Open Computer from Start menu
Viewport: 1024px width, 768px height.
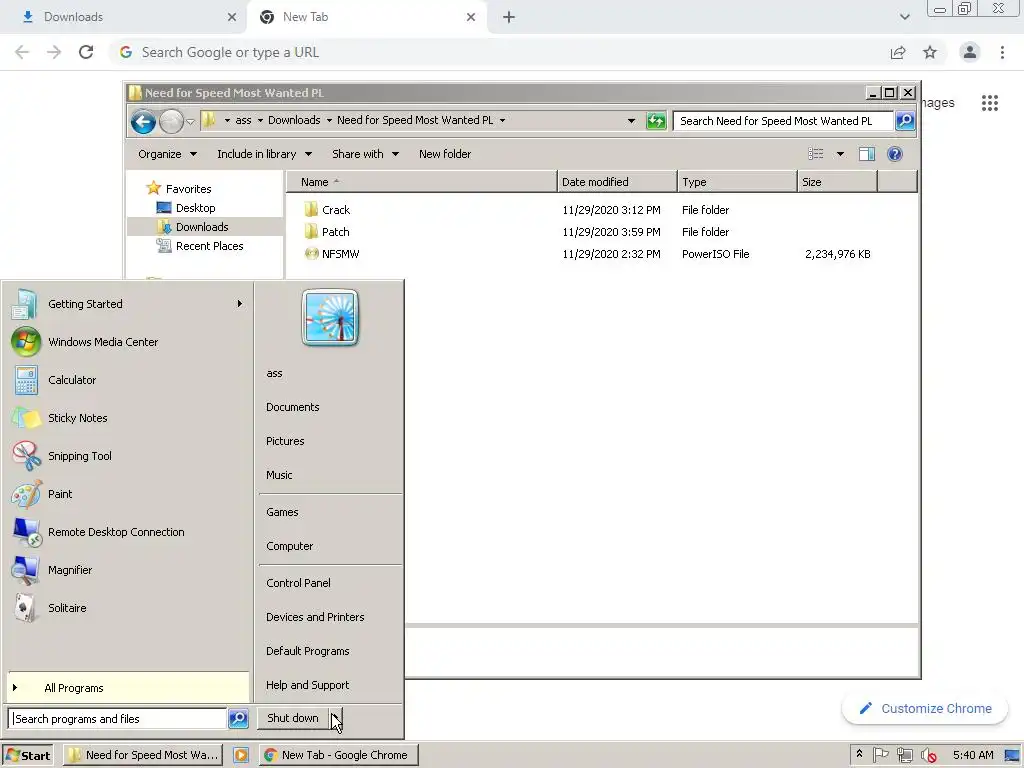(289, 546)
